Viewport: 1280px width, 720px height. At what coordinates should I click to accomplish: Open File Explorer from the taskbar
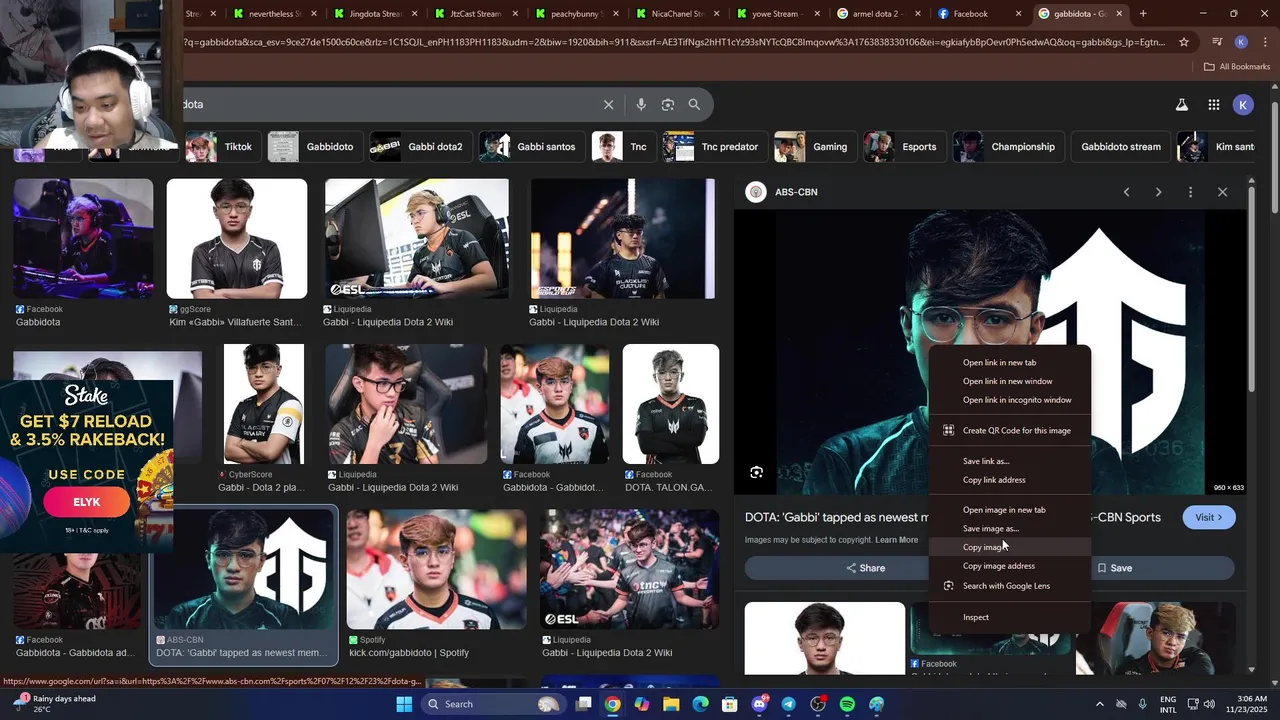(671, 704)
